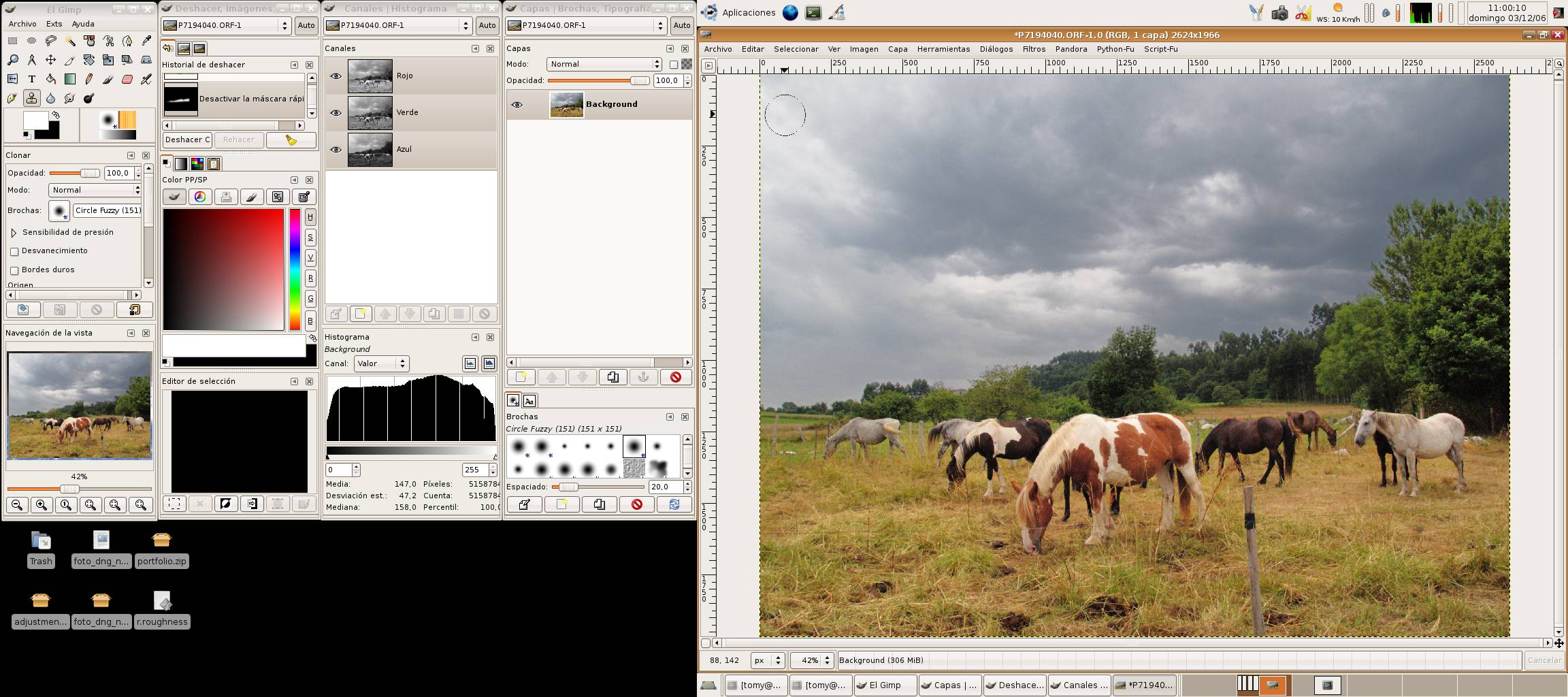Viewport: 1568px width, 697px height.
Task: Select the Blend gradient tool
Action: (69, 79)
